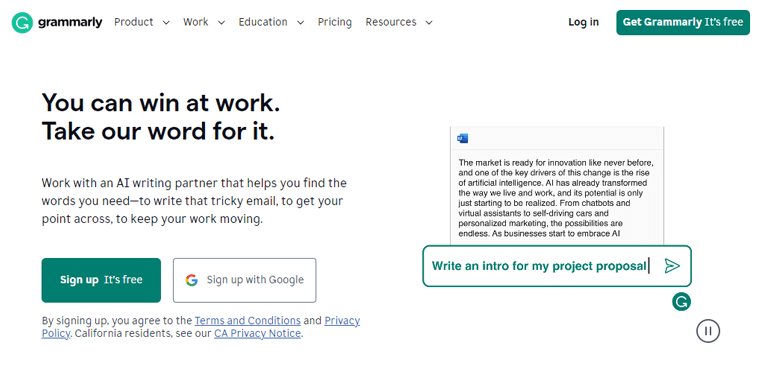
Task: Click the demo document paragraph text
Action: pos(556,198)
